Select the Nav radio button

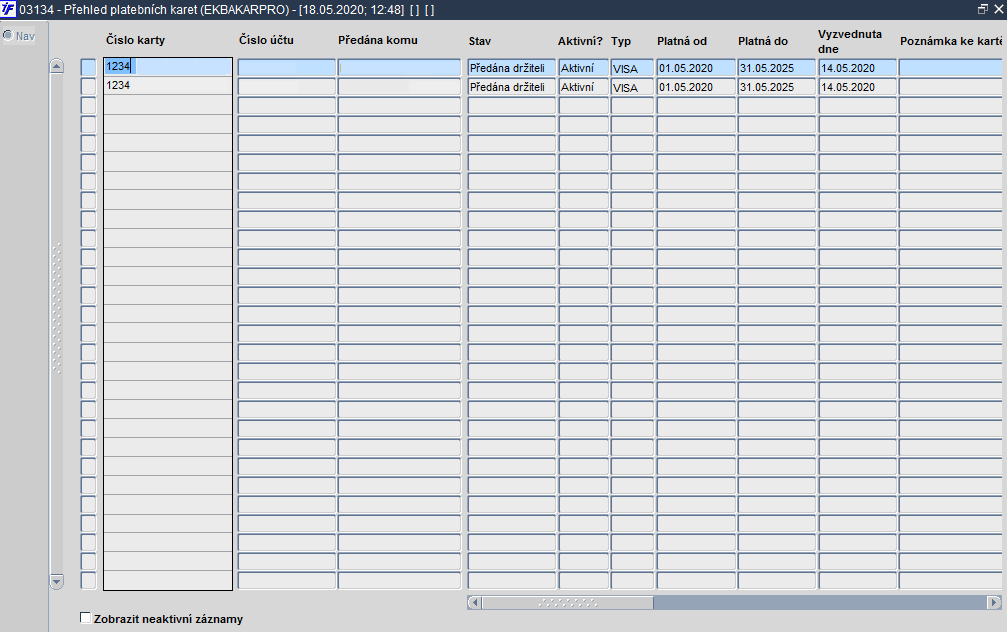(x=8, y=35)
